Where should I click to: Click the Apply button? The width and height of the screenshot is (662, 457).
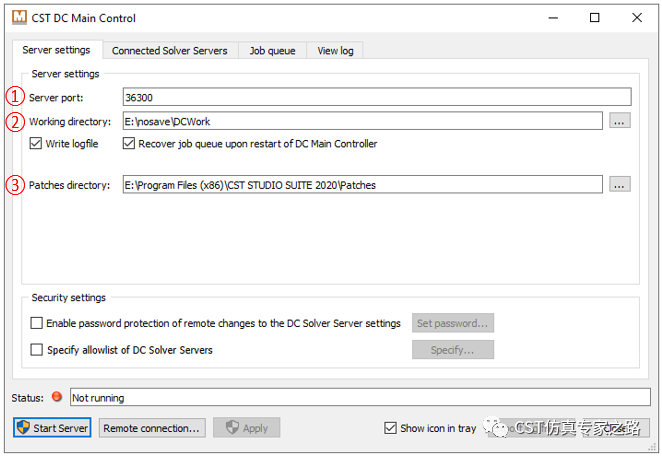(247, 428)
